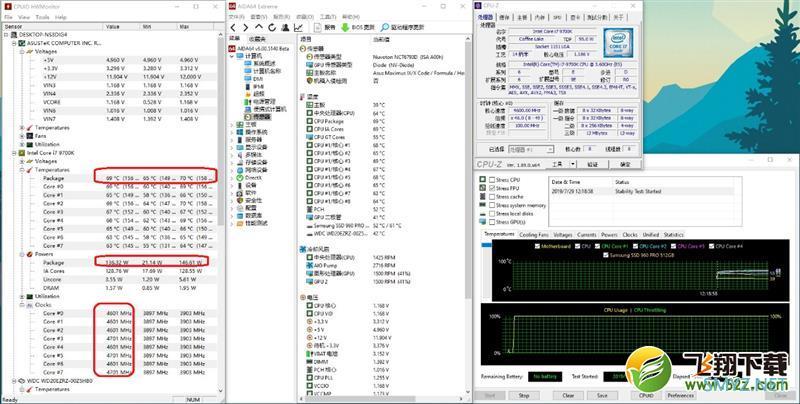Enable the Stress cache checkbox

[x=492, y=197]
